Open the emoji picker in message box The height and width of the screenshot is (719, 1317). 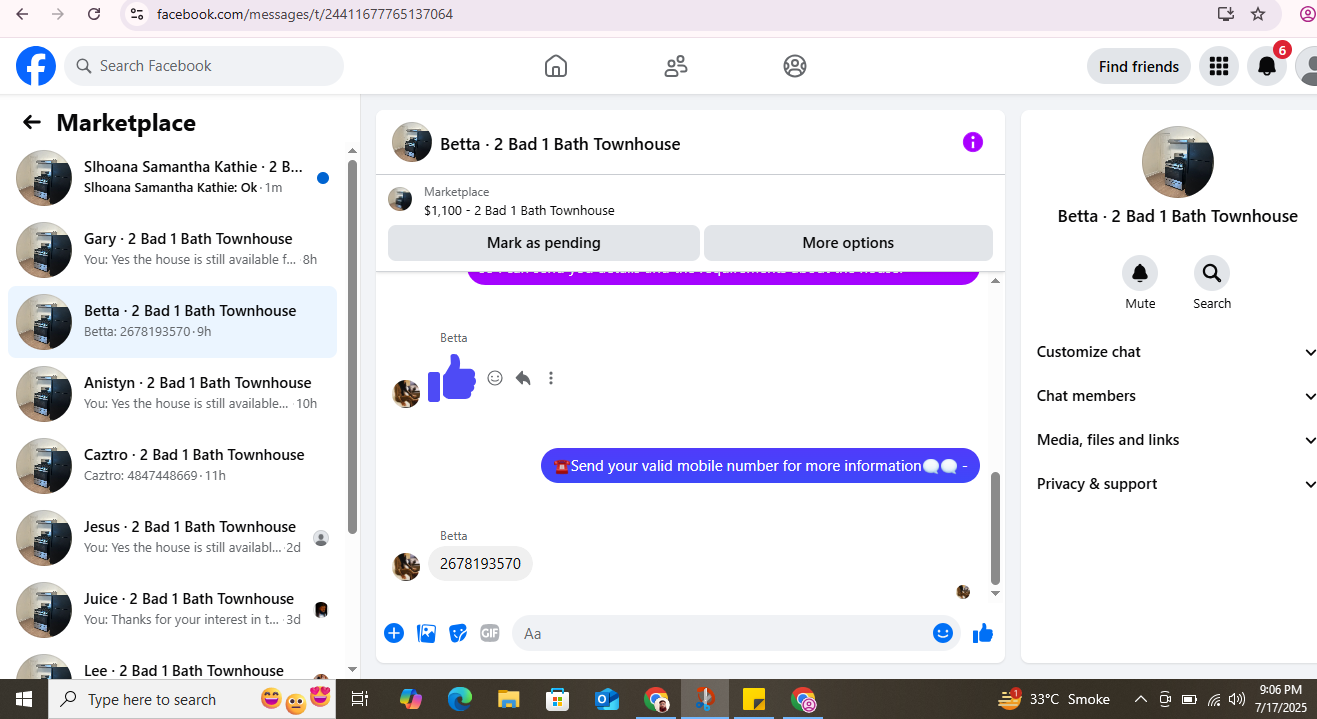[943, 633]
